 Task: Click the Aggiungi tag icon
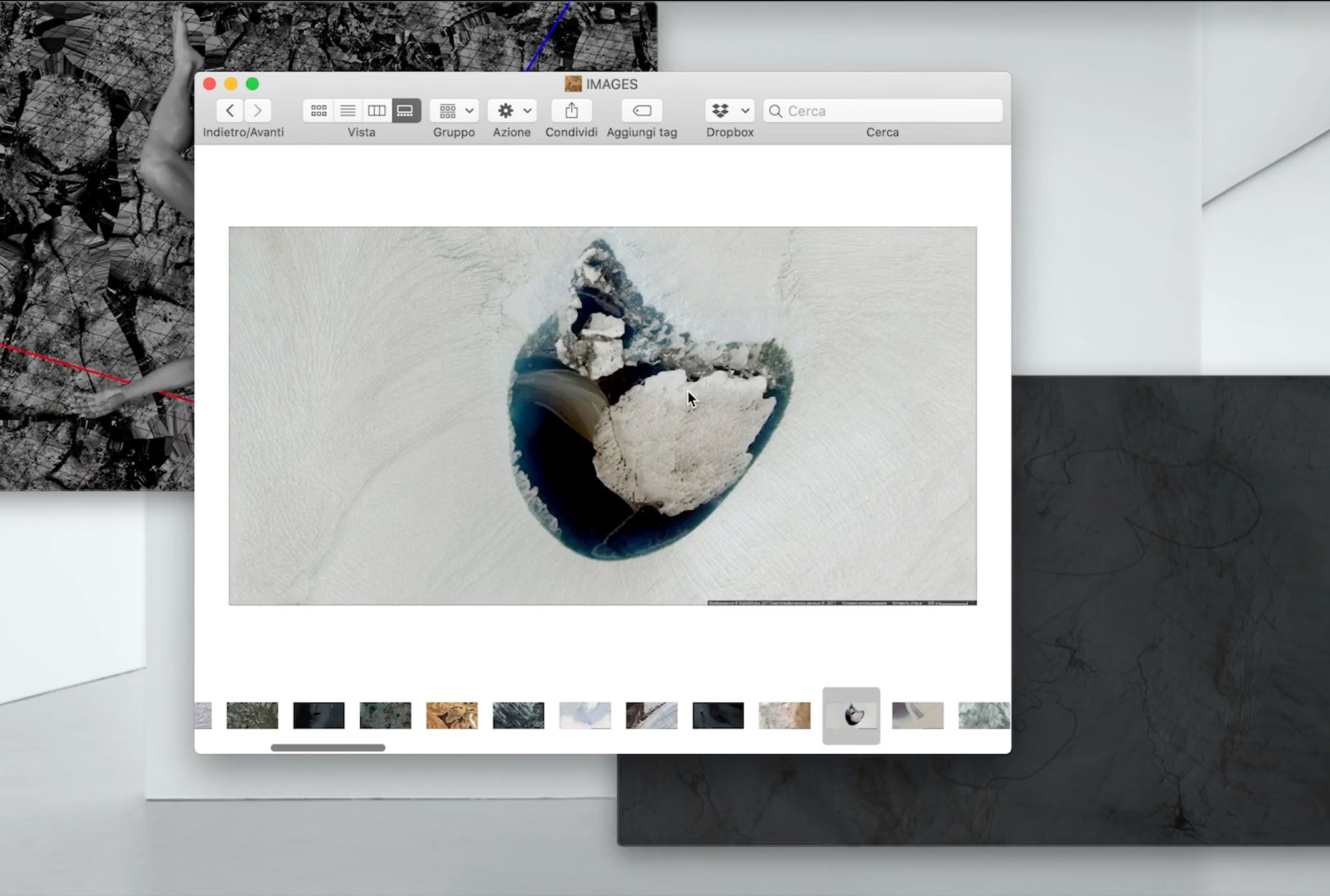(642, 111)
